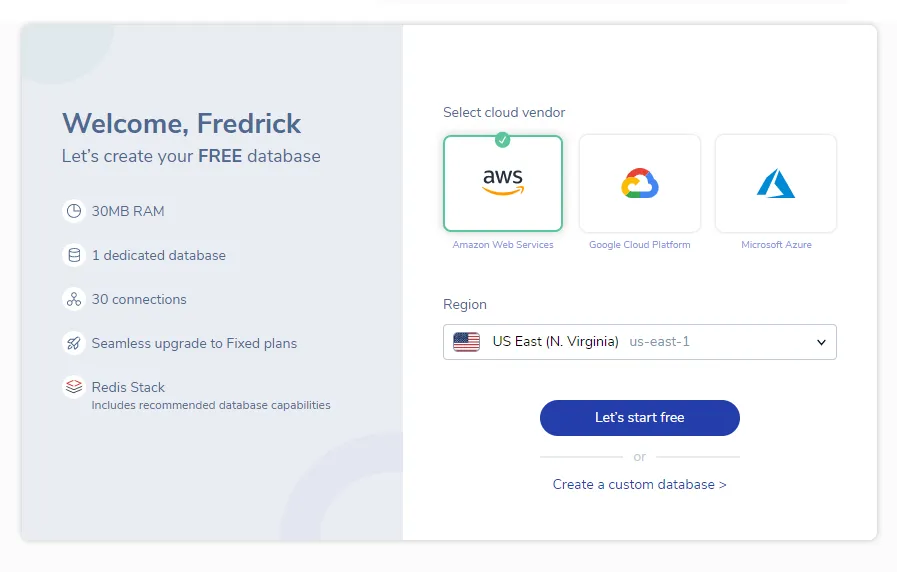Click the Google Cloud logo icon
The height and width of the screenshot is (572, 897).
640,184
